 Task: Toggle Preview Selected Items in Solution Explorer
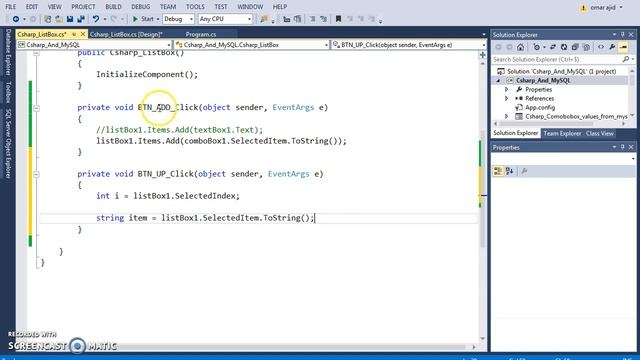[623, 47]
